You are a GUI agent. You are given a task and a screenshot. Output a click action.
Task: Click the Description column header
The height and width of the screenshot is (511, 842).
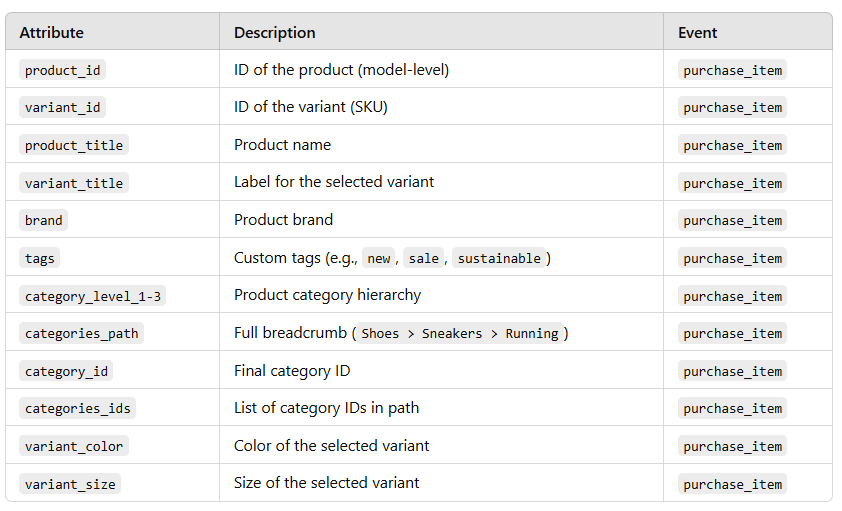coord(274,33)
